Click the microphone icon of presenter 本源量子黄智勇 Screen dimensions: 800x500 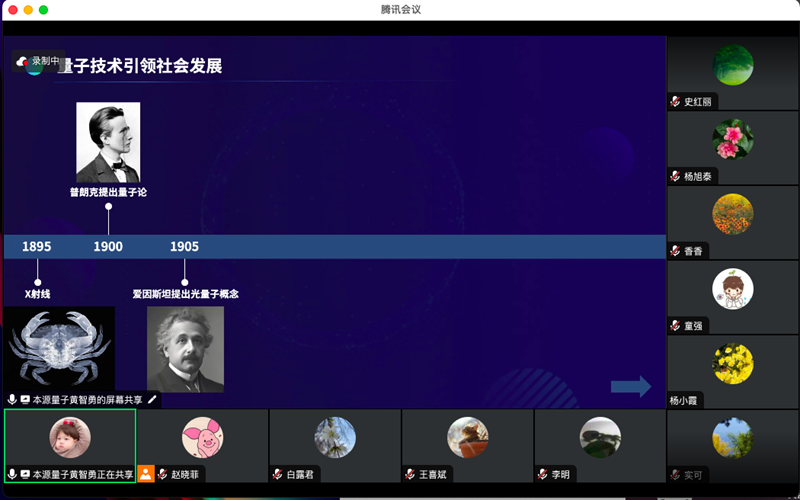click(x=12, y=474)
